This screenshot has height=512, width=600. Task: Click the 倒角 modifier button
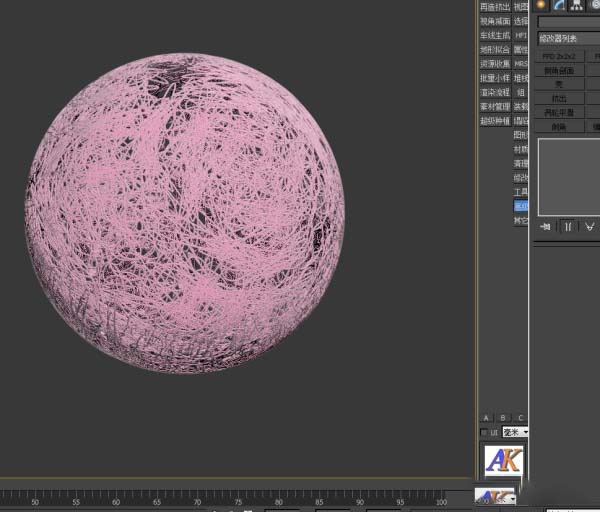tap(559, 126)
